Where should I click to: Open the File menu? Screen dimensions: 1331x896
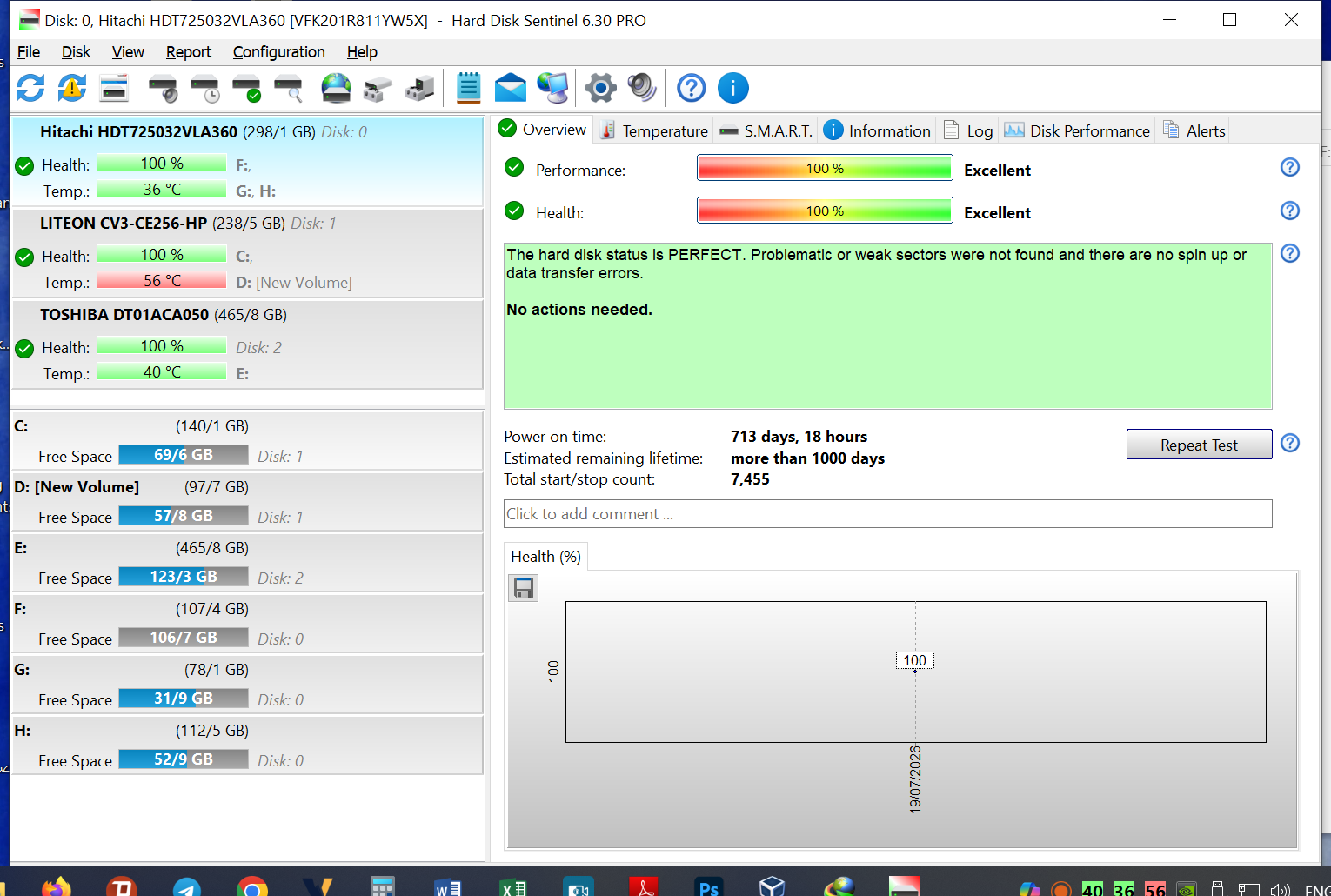click(29, 52)
